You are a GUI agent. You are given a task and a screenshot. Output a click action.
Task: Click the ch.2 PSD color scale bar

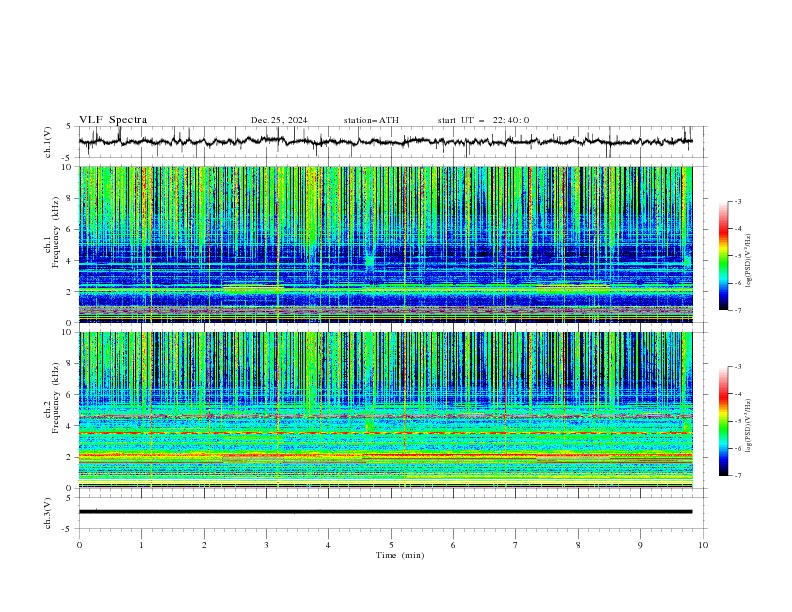[x=723, y=421]
